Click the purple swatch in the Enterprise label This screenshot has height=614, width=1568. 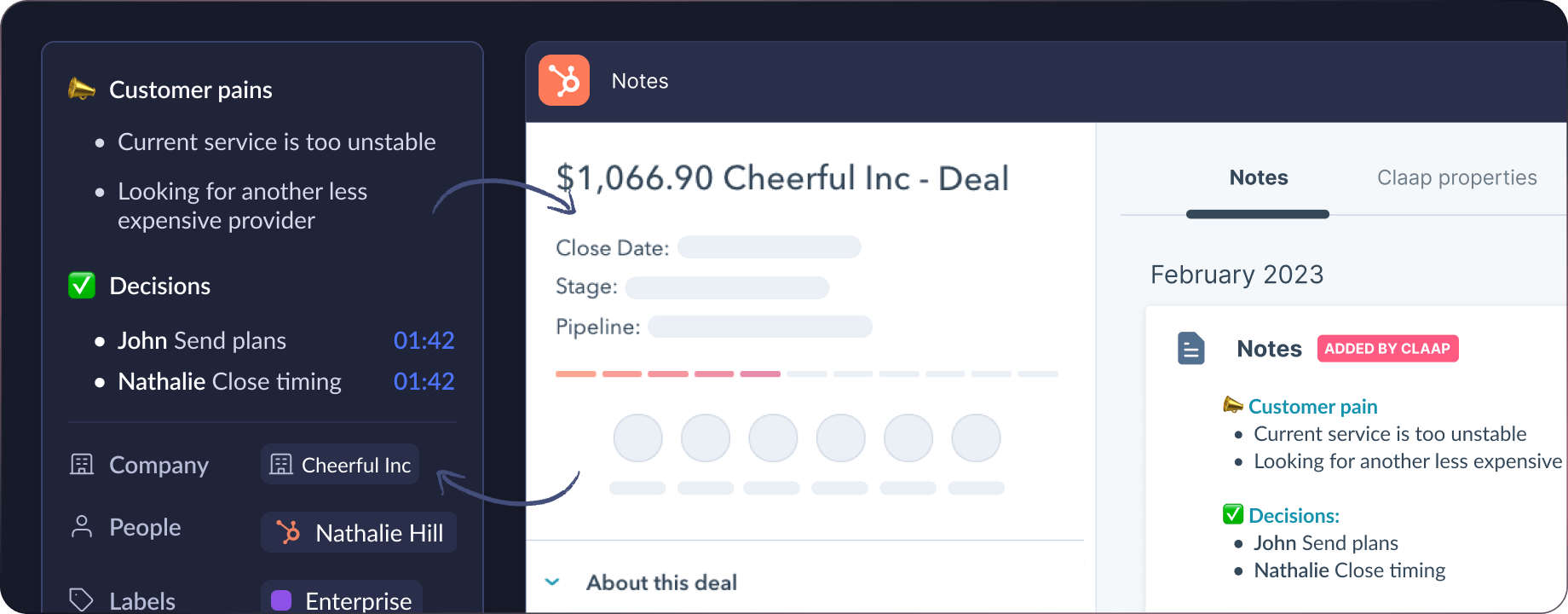pos(280,600)
